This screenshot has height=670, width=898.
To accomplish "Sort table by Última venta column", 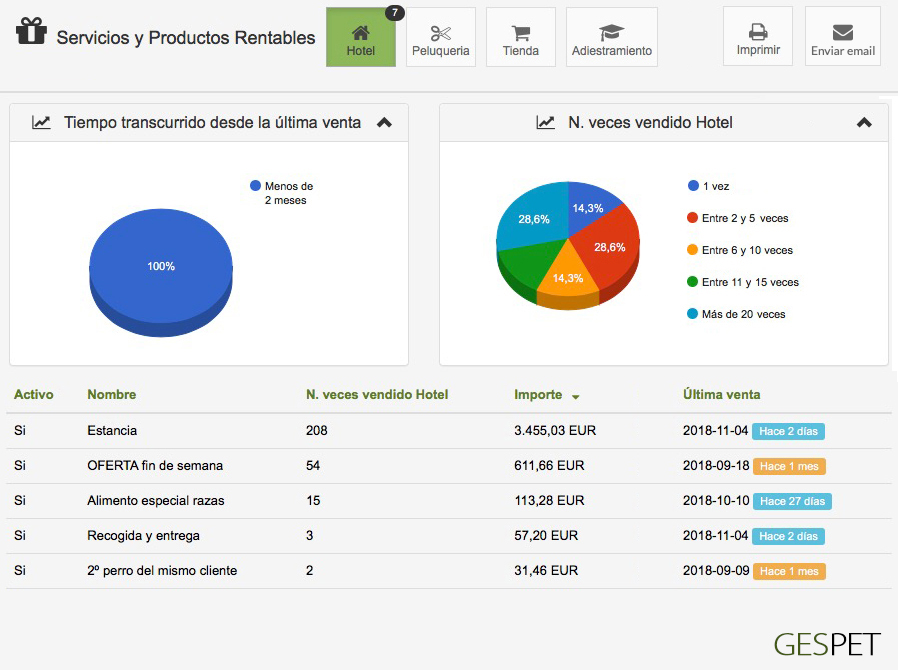I will (x=721, y=395).
